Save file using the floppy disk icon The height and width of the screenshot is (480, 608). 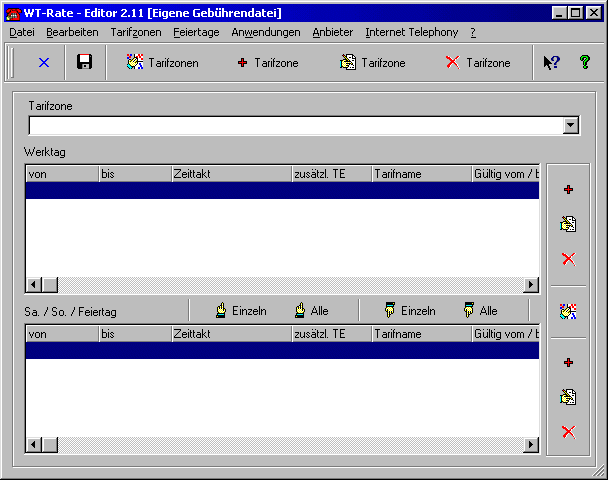85,62
